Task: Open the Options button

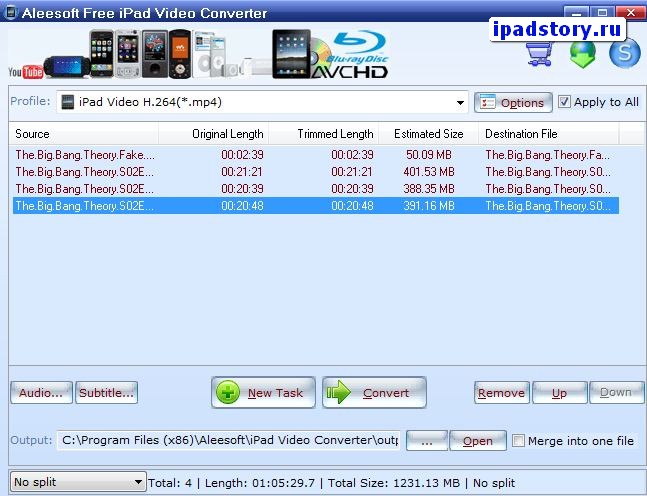Action: tap(513, 102)
